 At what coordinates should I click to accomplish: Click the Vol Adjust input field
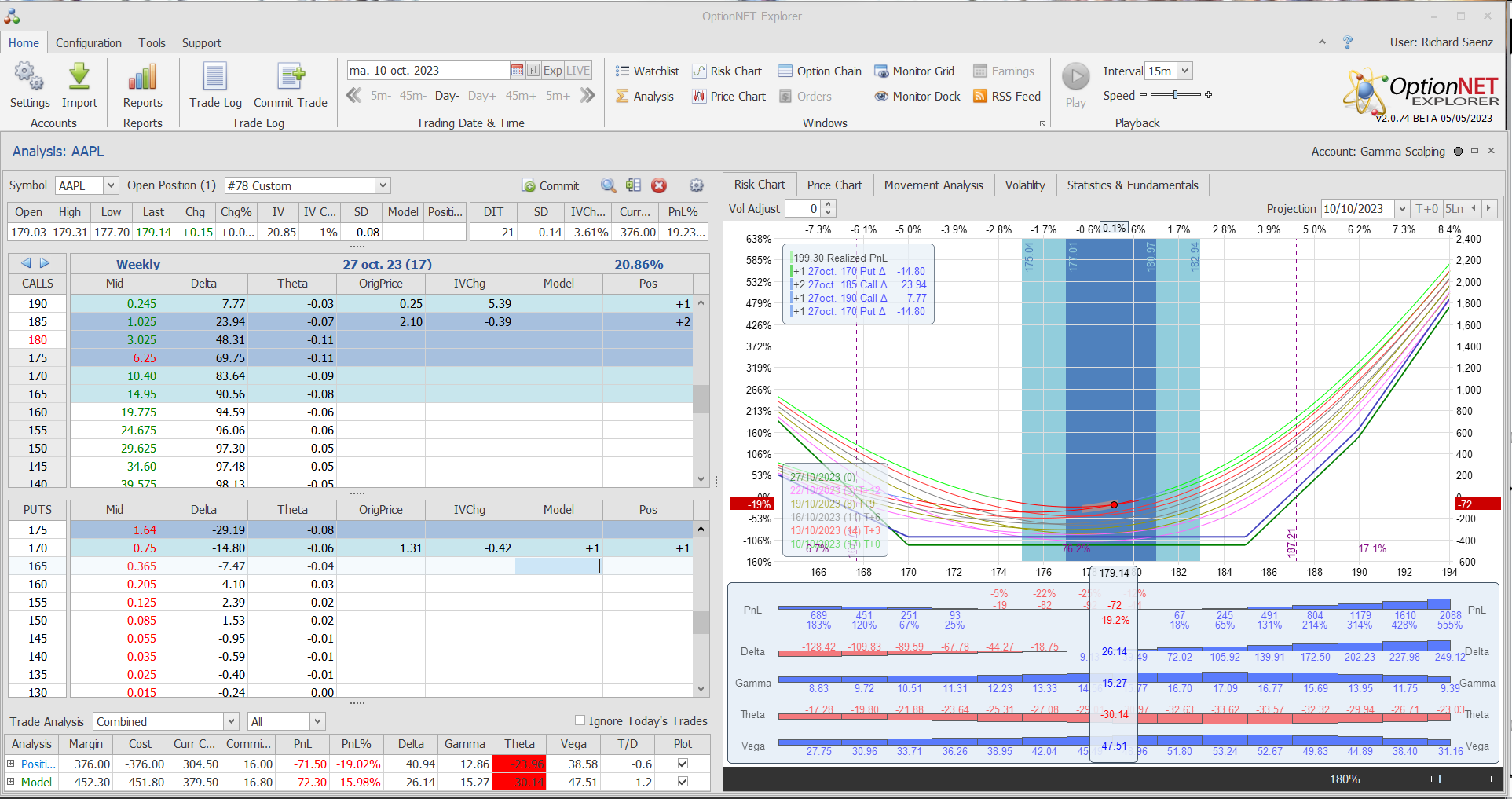point(803,209)
